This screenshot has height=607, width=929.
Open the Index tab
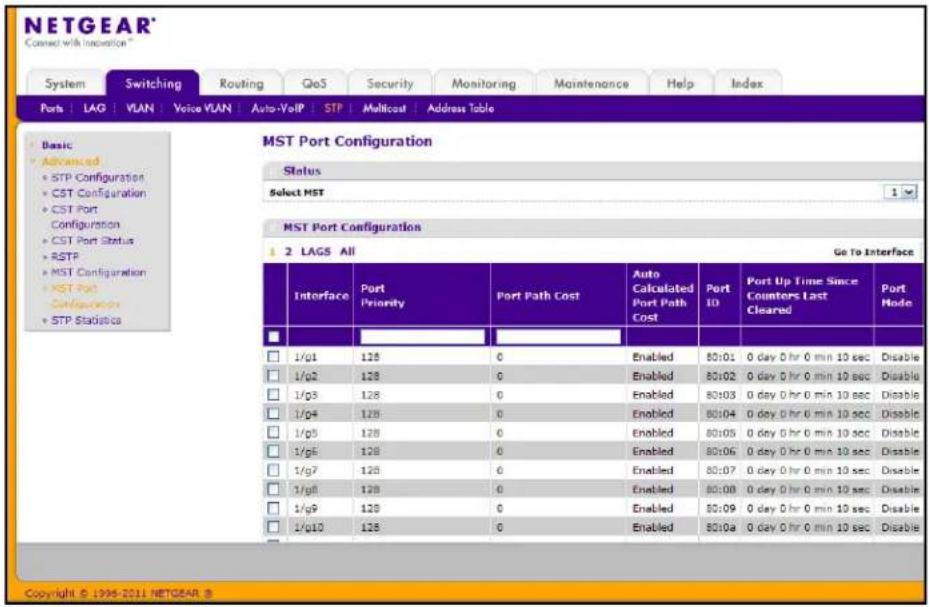click(747, 83)
